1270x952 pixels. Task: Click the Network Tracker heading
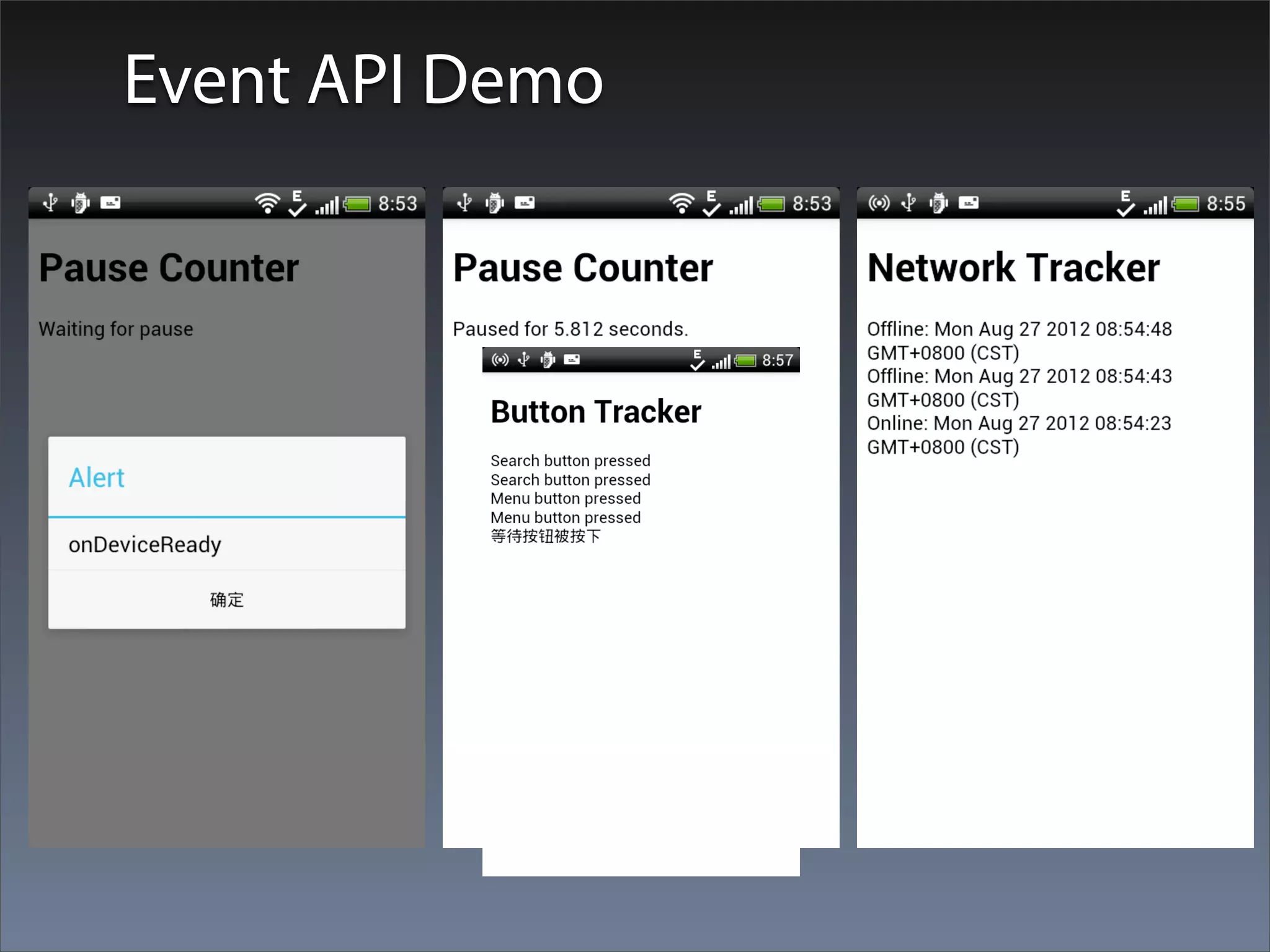(x=1013, y=268)
